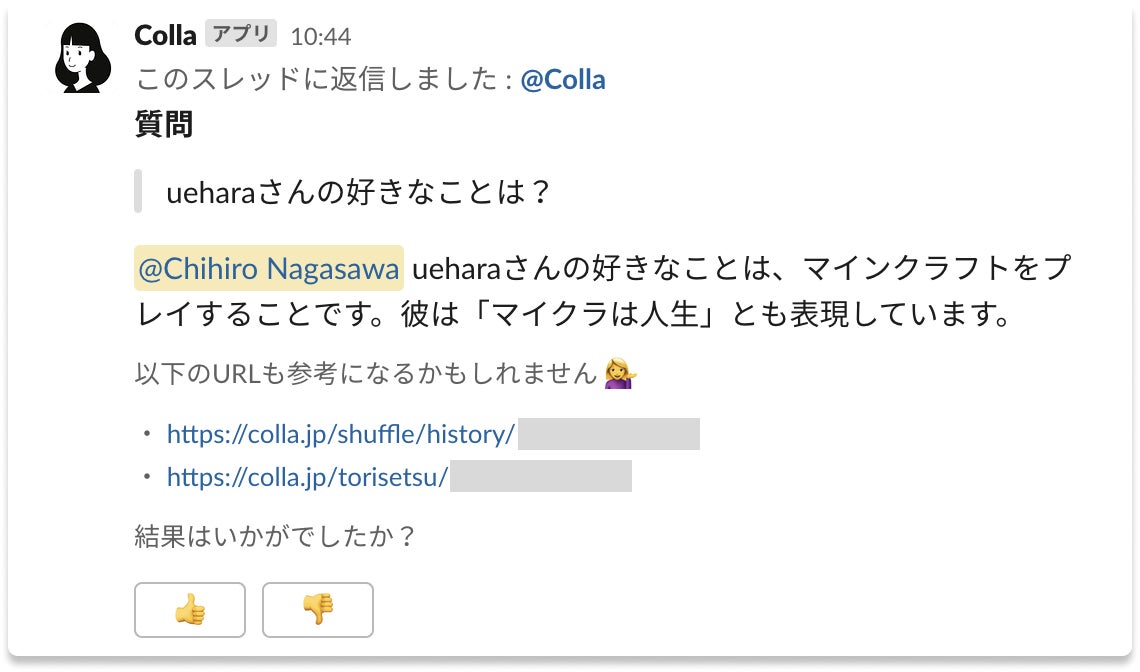The width and height of the screenshot is (1140, 672).
Task: Open the @Colla thread link
Action: [x=563, y=80]
